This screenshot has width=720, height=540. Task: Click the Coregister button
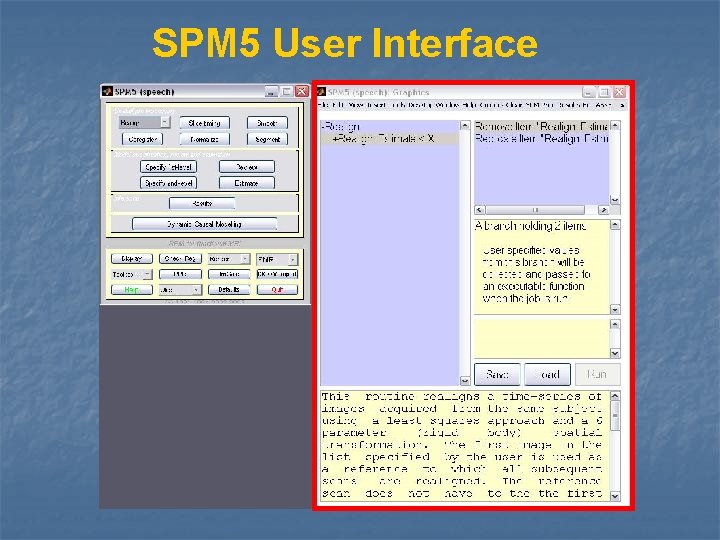(x=142, y=139)
